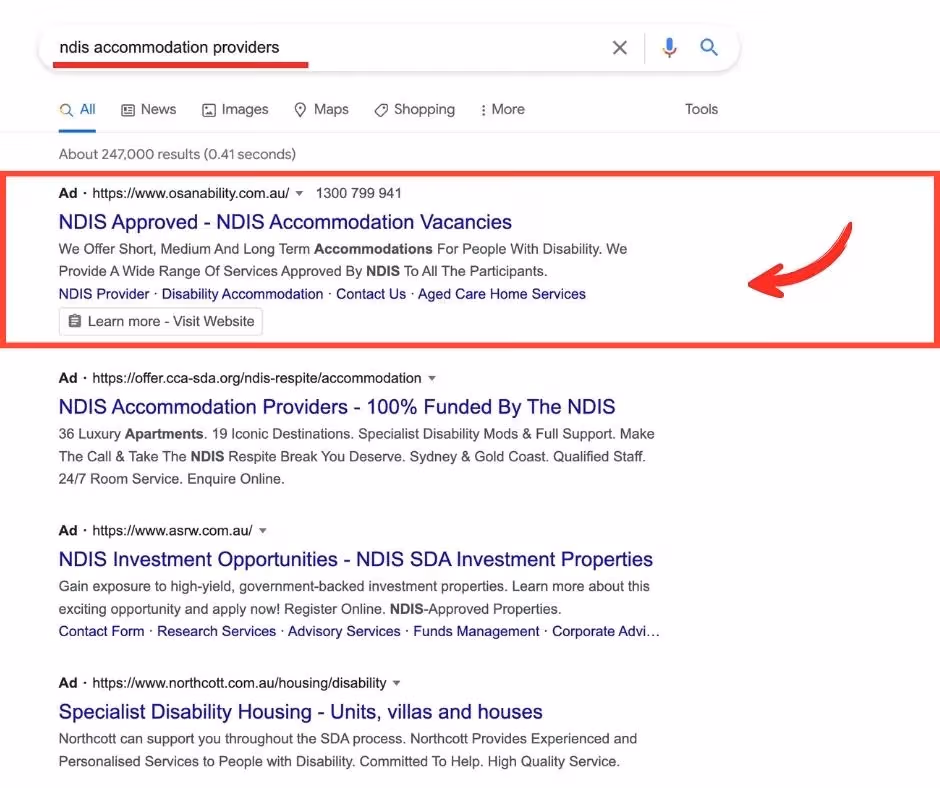Switch to the Shopping tab
This screenshot has height=788, width=940.
pyautogui.click(x=414, y=110)
